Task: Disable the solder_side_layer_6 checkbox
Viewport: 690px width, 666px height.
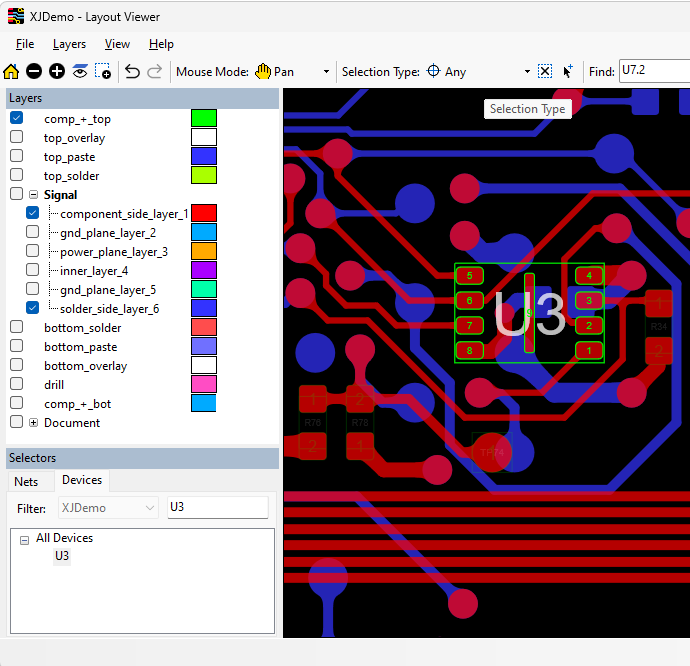Action: (33, 308)
